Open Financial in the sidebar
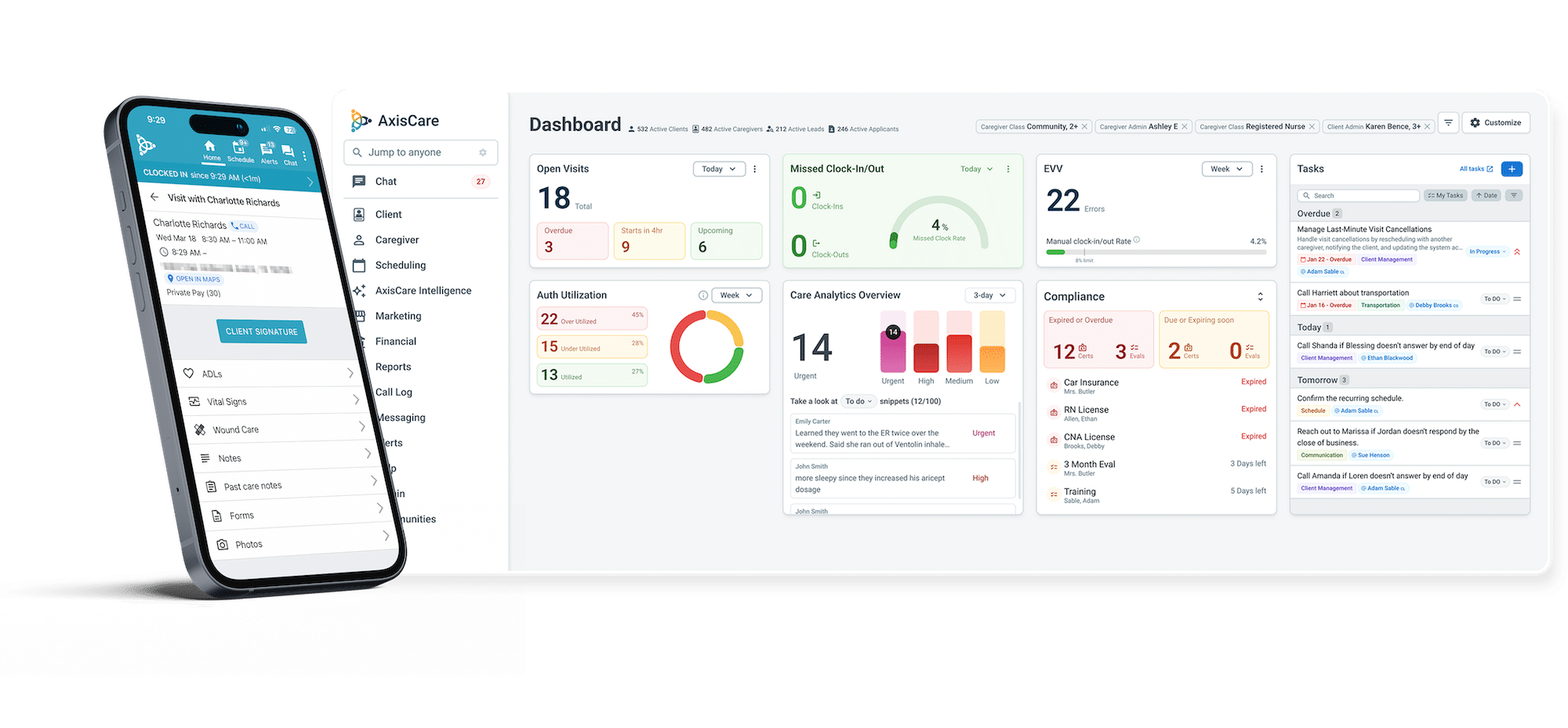 396,342
